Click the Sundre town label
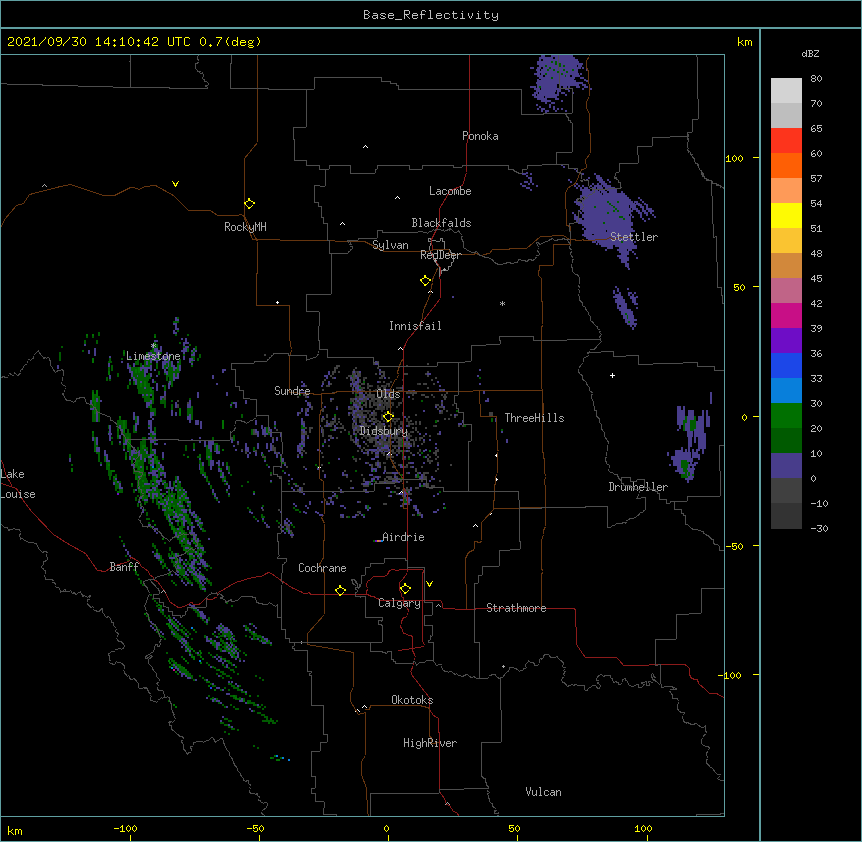This screenshot has width=862, height=842. 292,391
